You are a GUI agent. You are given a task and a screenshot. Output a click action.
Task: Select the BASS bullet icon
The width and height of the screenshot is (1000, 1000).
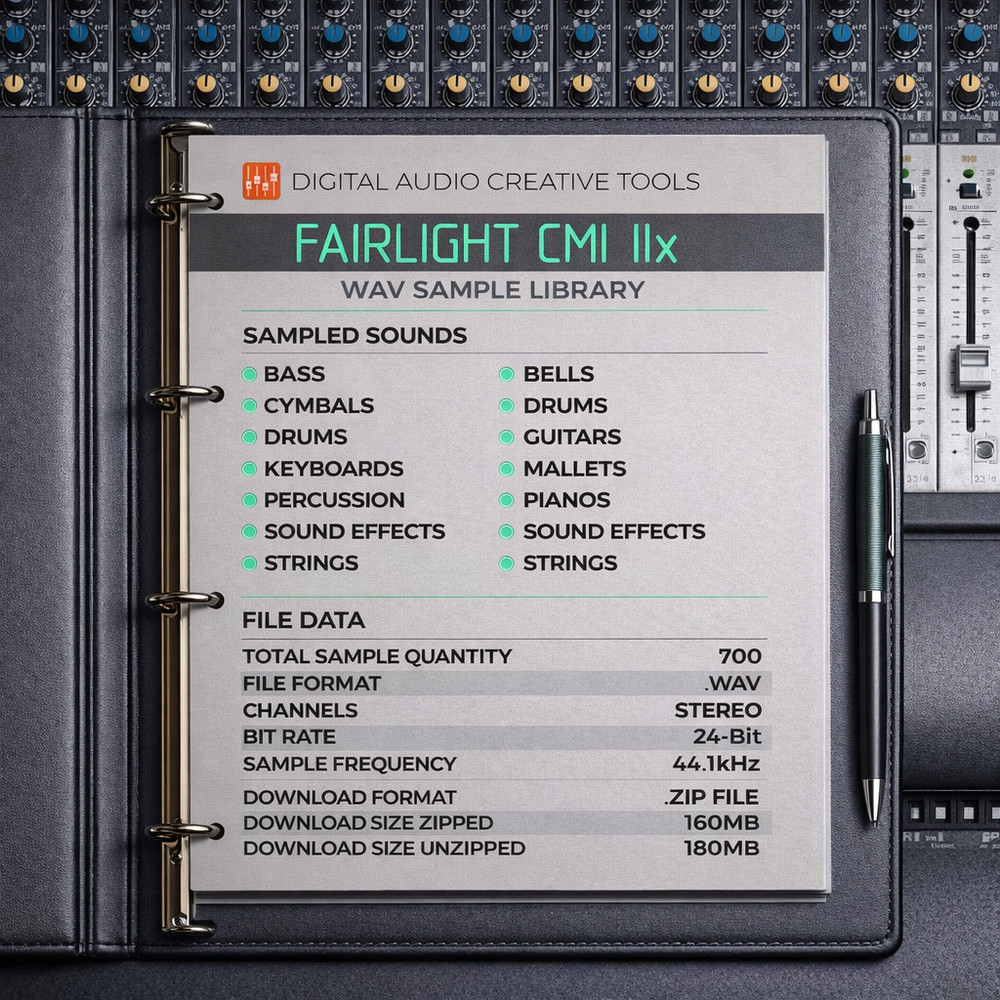tap(249, 374)
